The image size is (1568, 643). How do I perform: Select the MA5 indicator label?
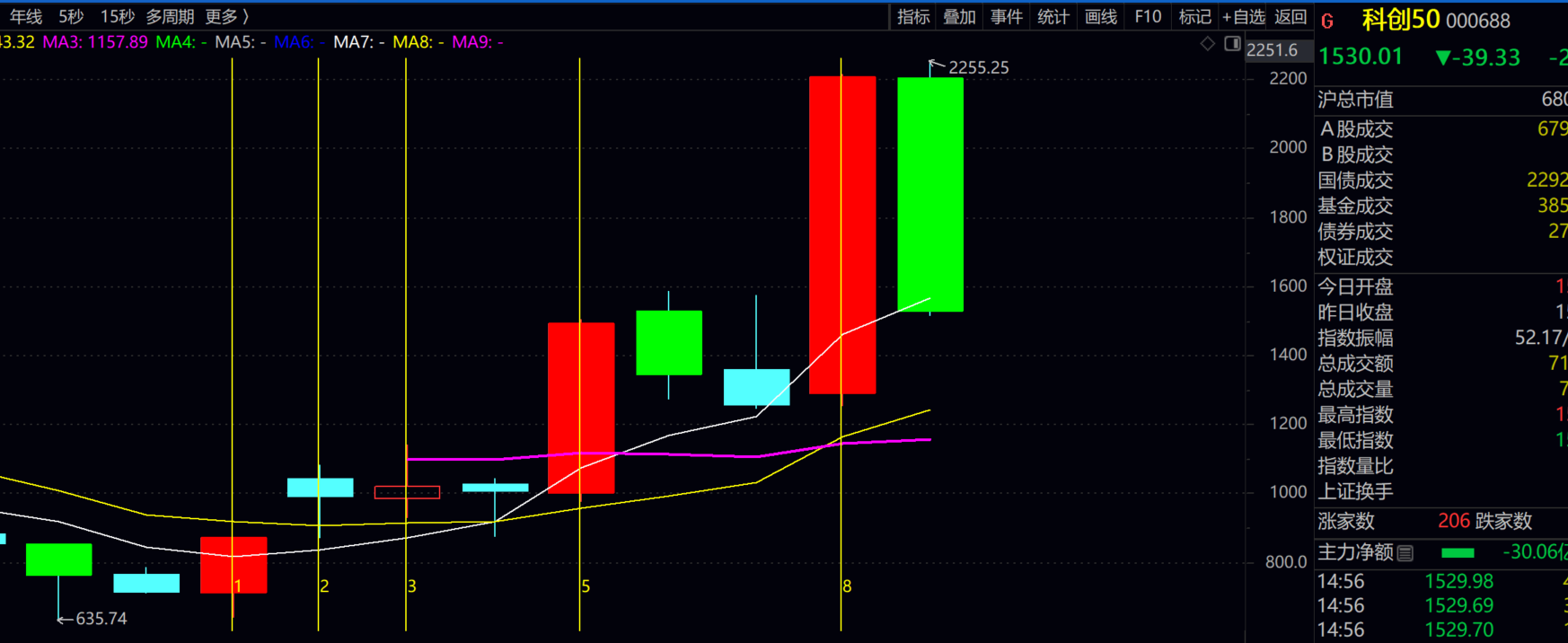coord(241,42)
